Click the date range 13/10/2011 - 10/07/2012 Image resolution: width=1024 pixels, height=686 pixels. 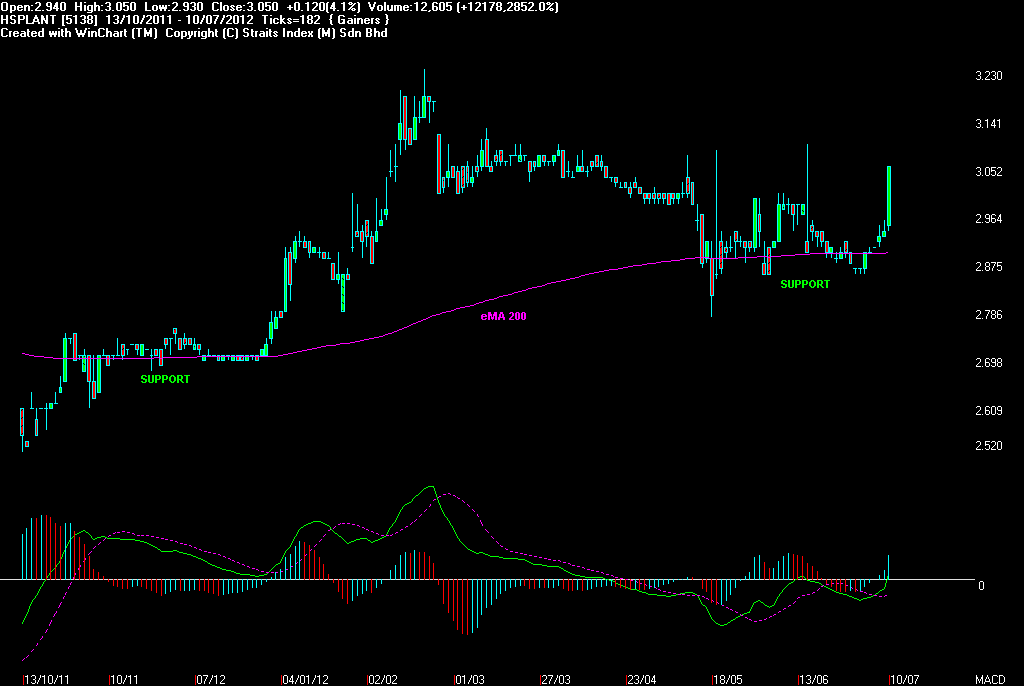[x=179, y=20]
